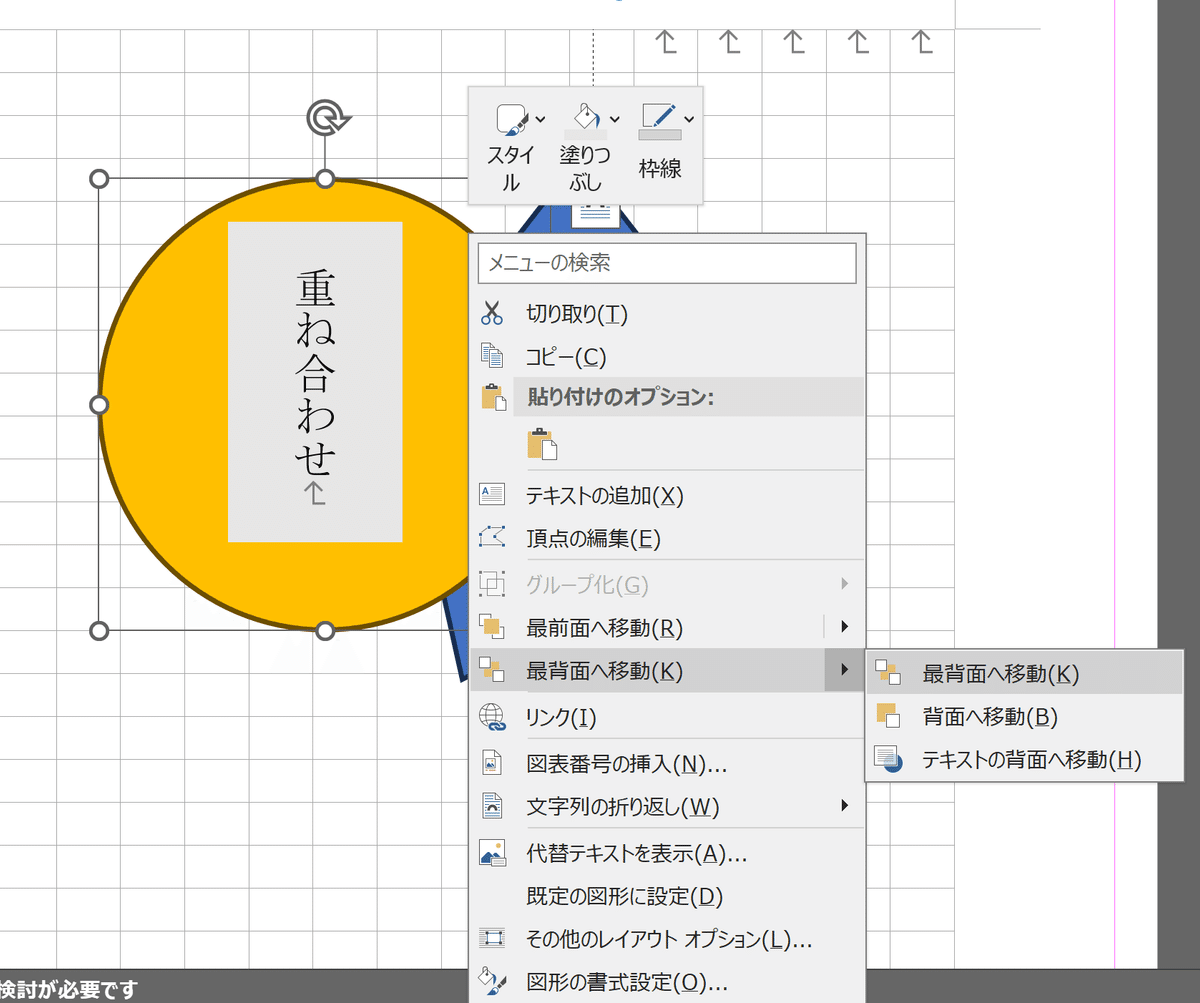The image size is (1200, 1003).
Task: Click the submenu send-to-back icon
Action: click(x=888, y=673)
